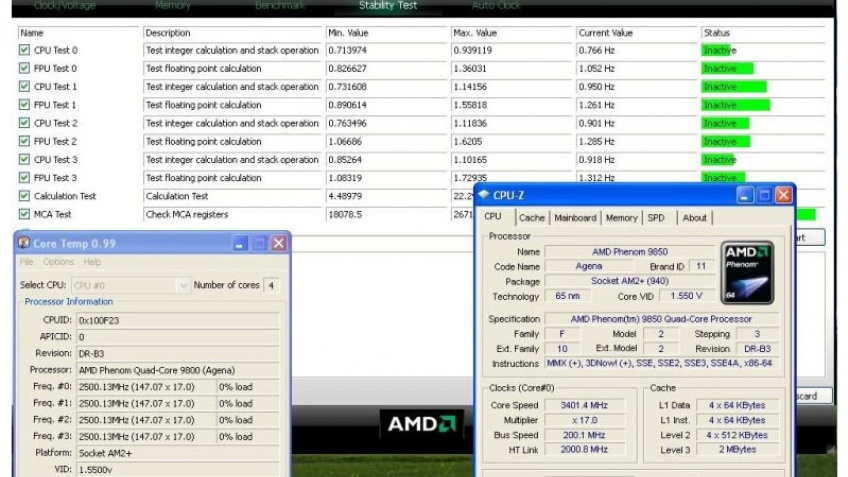Open the About tab in CPU-Z
The width and height of the screenshot is (848, 477).
point(694,217)
